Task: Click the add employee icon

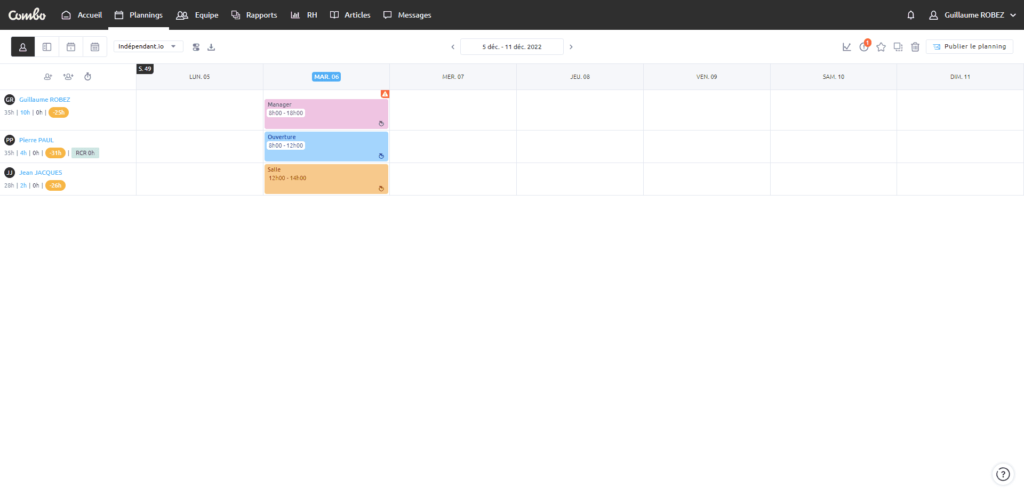Action: (x=48, y=76)
